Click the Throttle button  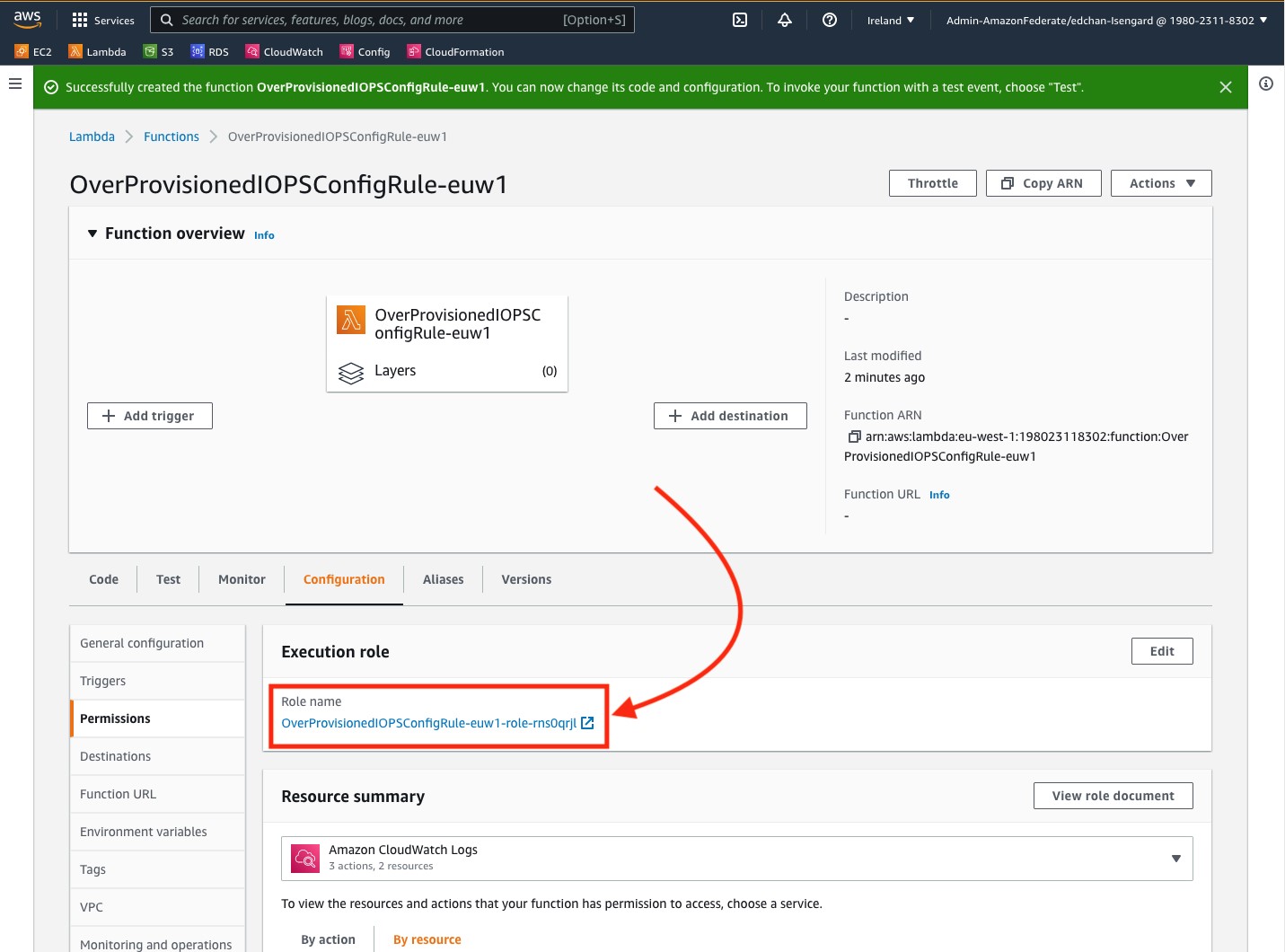point(932,182)
